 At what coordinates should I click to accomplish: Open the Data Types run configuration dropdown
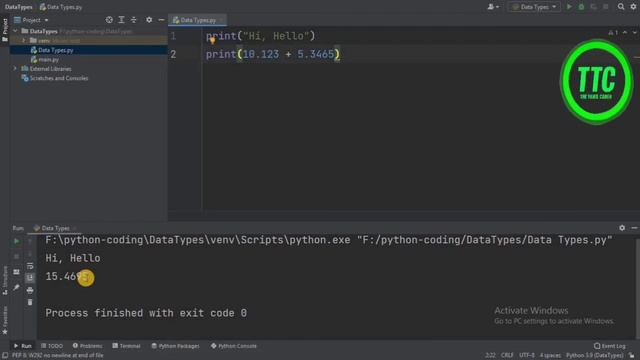pos(534,7)
